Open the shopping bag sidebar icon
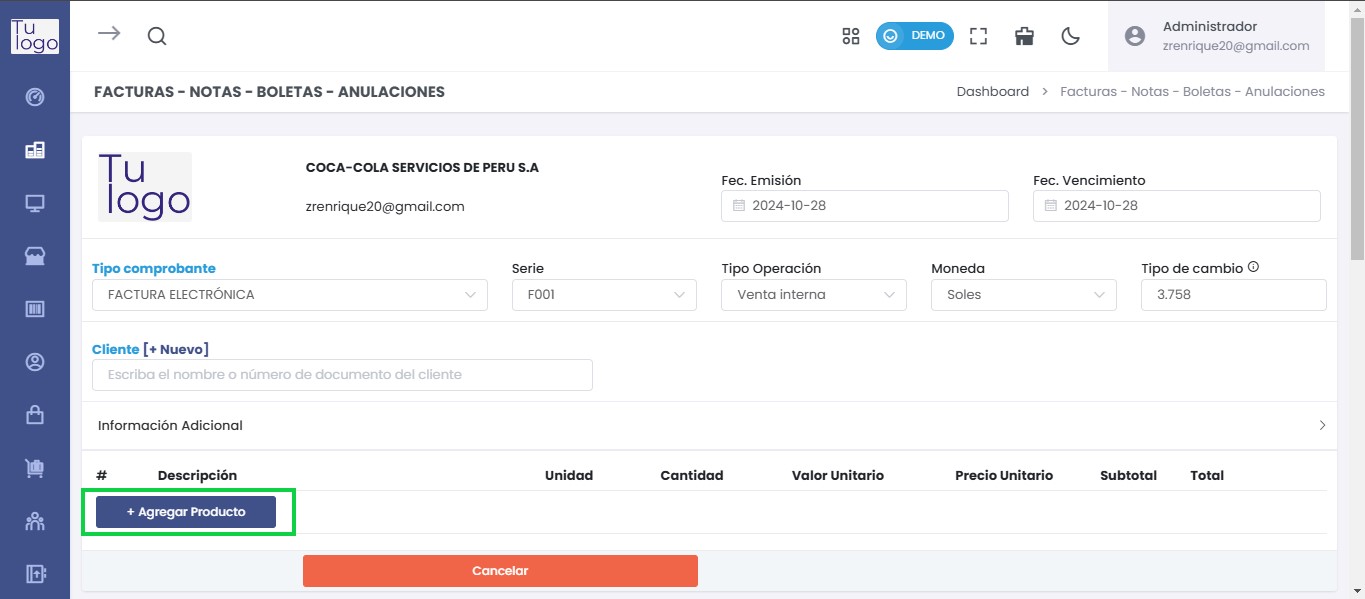This screenshot has height=599, width=1365. (35, 414)
